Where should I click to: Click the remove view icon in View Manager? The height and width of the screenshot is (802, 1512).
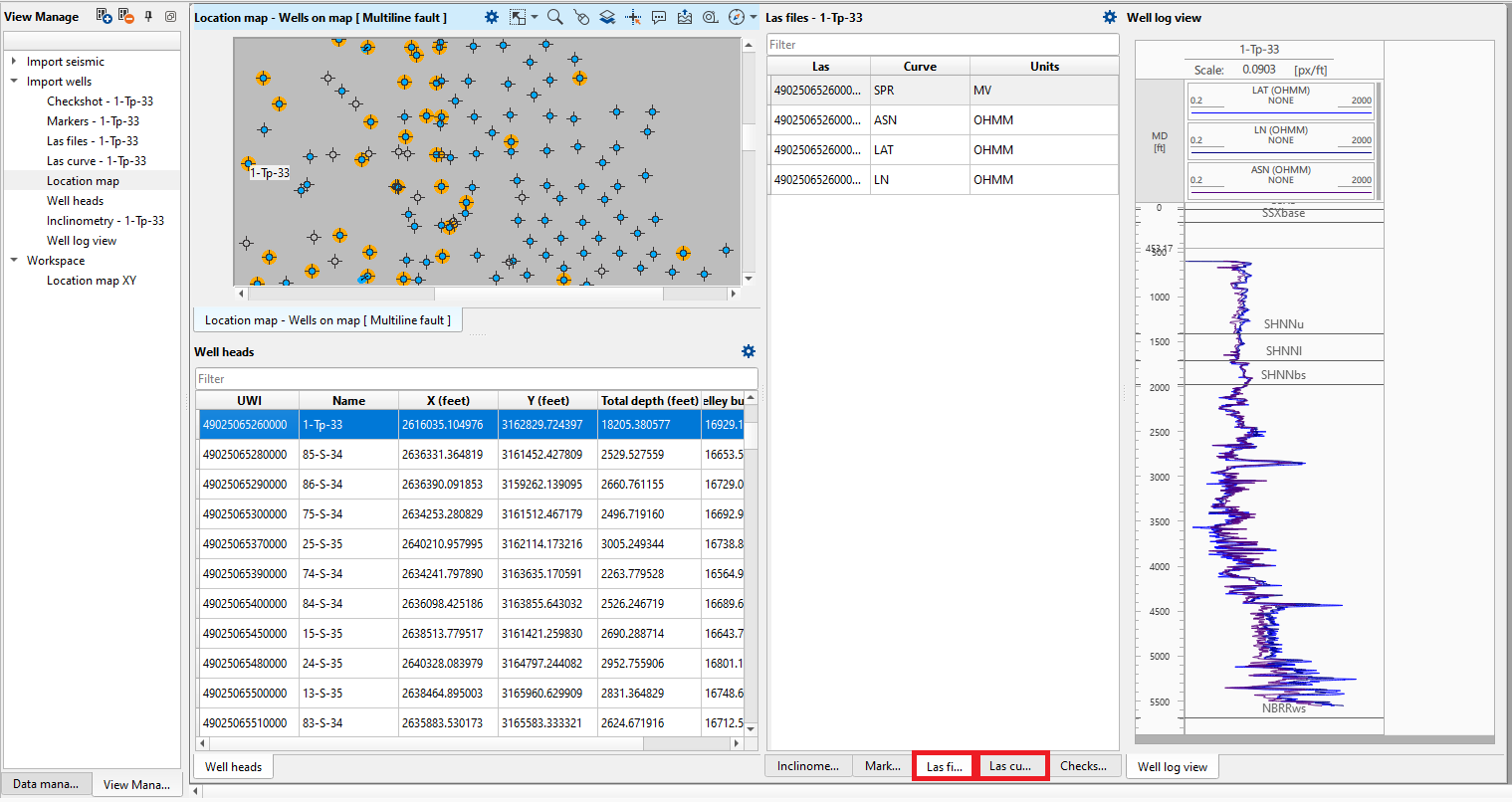[125, 16]
